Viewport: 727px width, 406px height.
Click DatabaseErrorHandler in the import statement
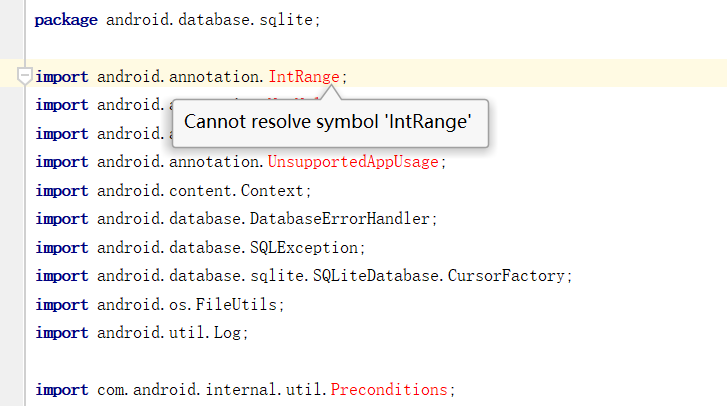340,219
